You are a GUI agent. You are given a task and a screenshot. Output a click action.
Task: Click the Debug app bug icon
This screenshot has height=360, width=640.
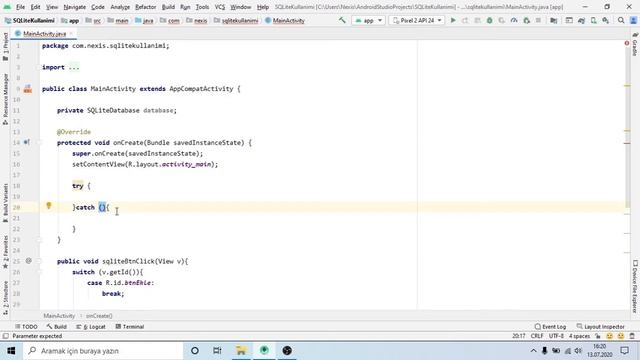(x=489, y=20)
